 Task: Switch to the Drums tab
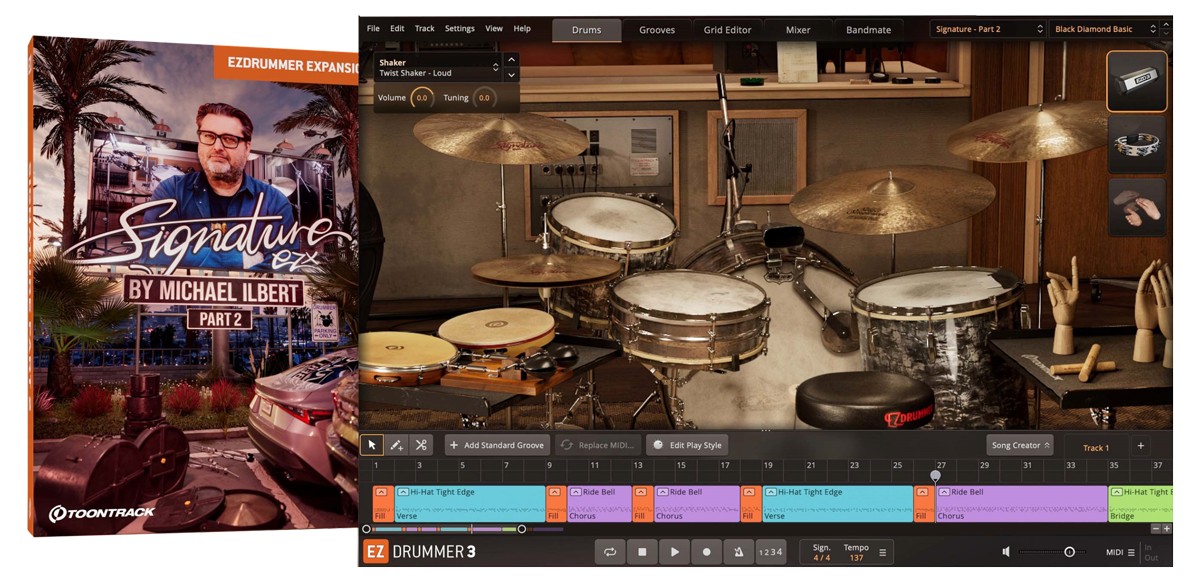(587, 30)
